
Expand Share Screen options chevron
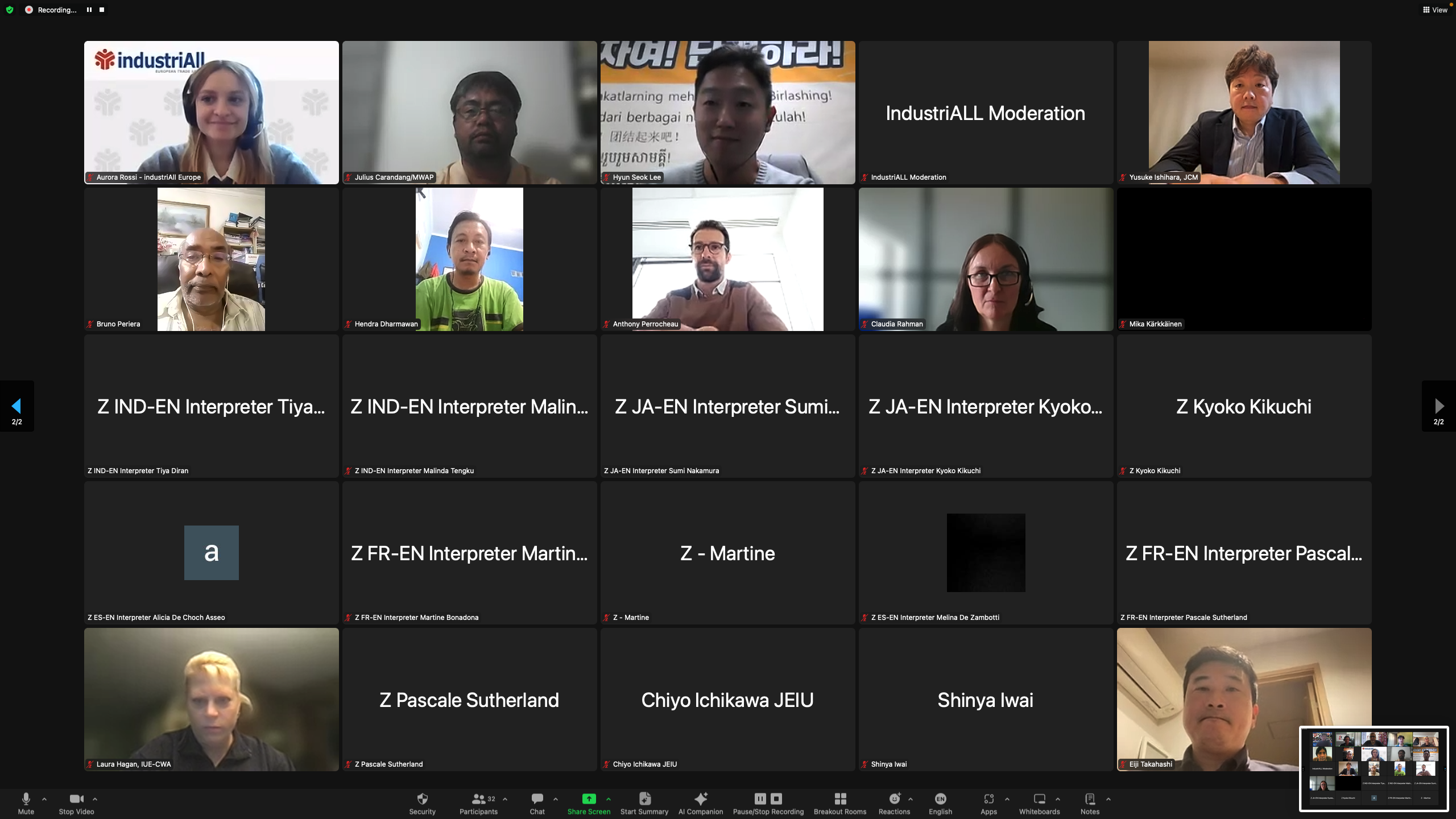[609, 799]
